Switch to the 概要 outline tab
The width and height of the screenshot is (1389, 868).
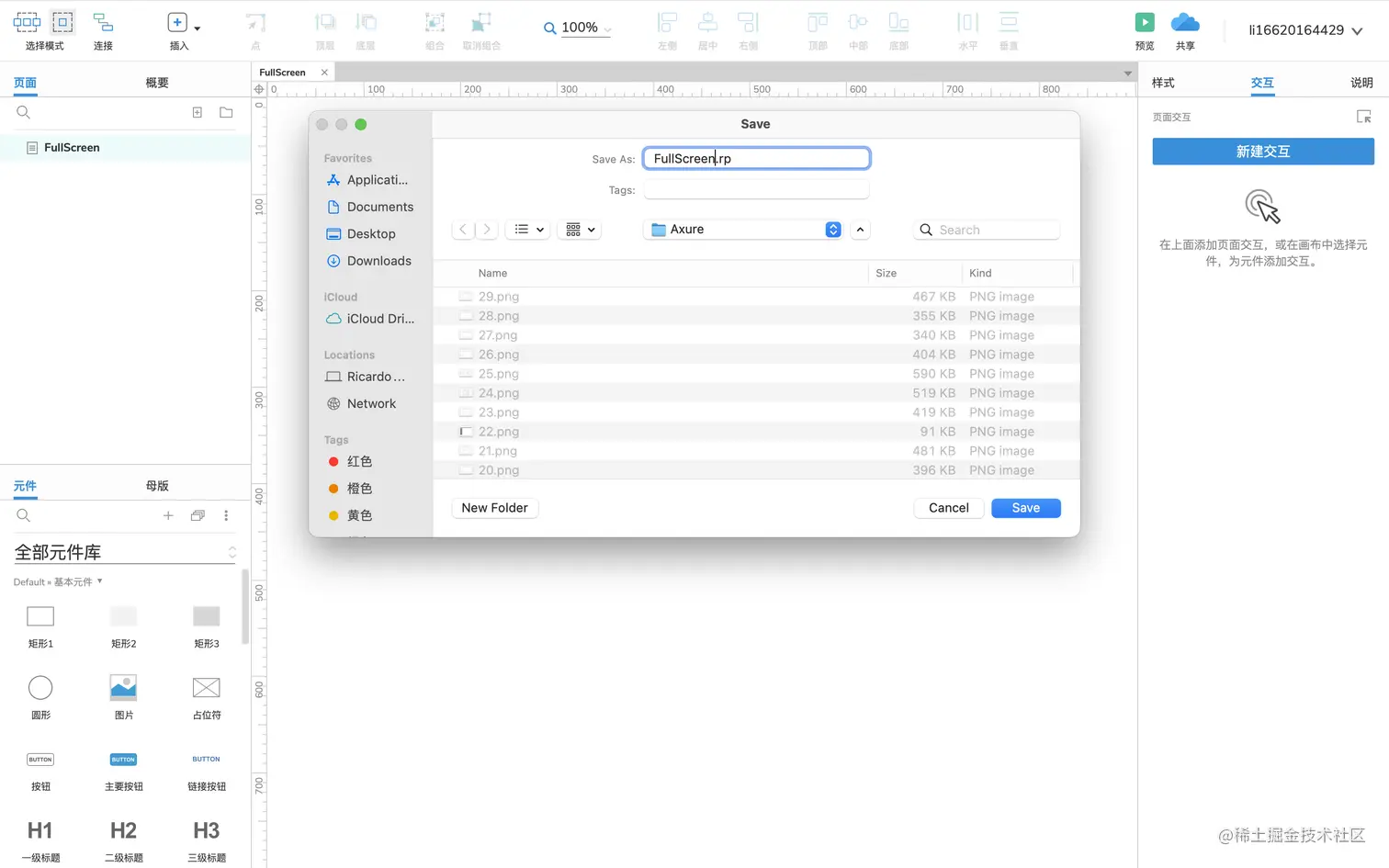(x=157, y=83)
